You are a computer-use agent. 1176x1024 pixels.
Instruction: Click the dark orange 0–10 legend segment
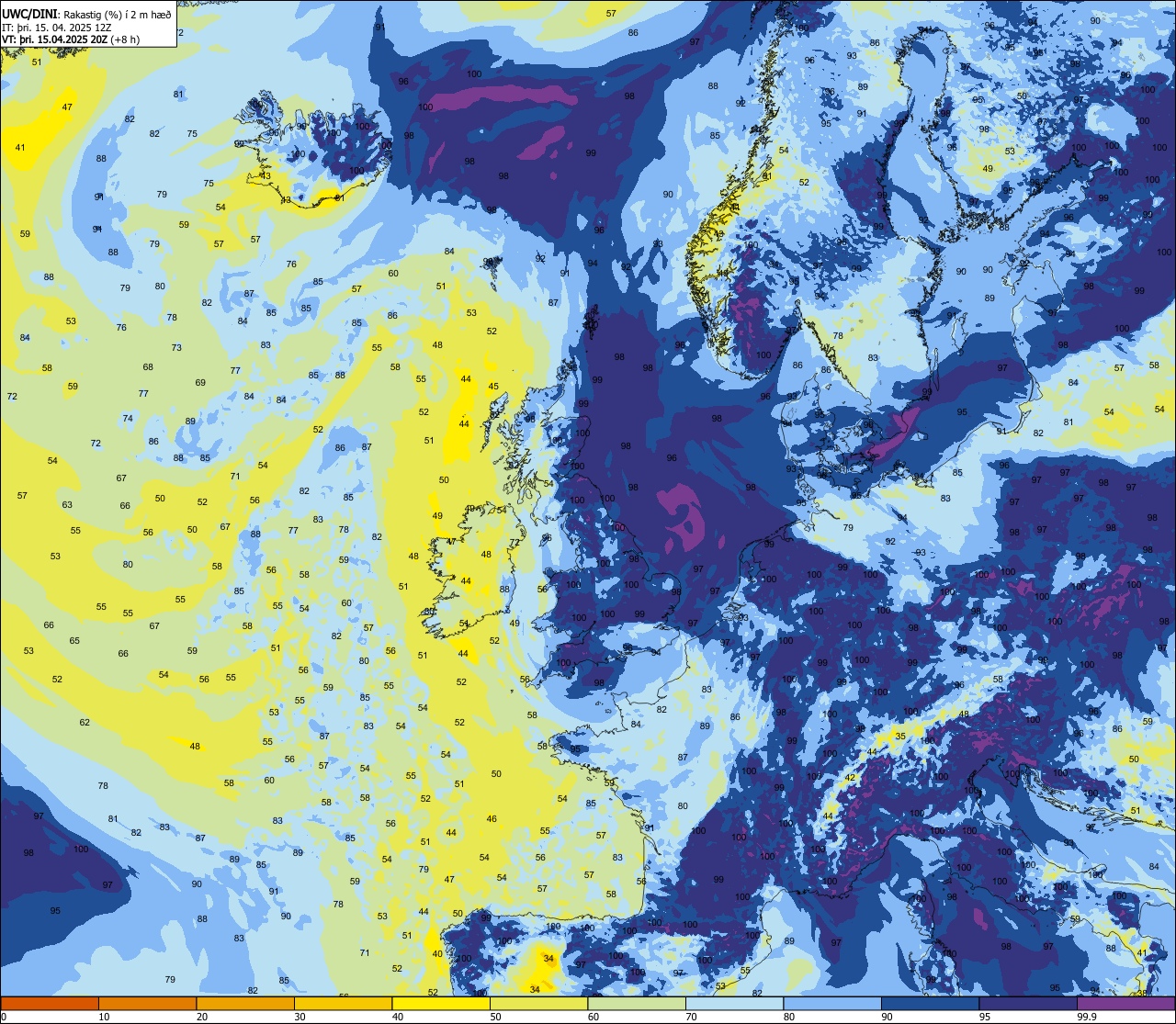[x=50, y=1003]
